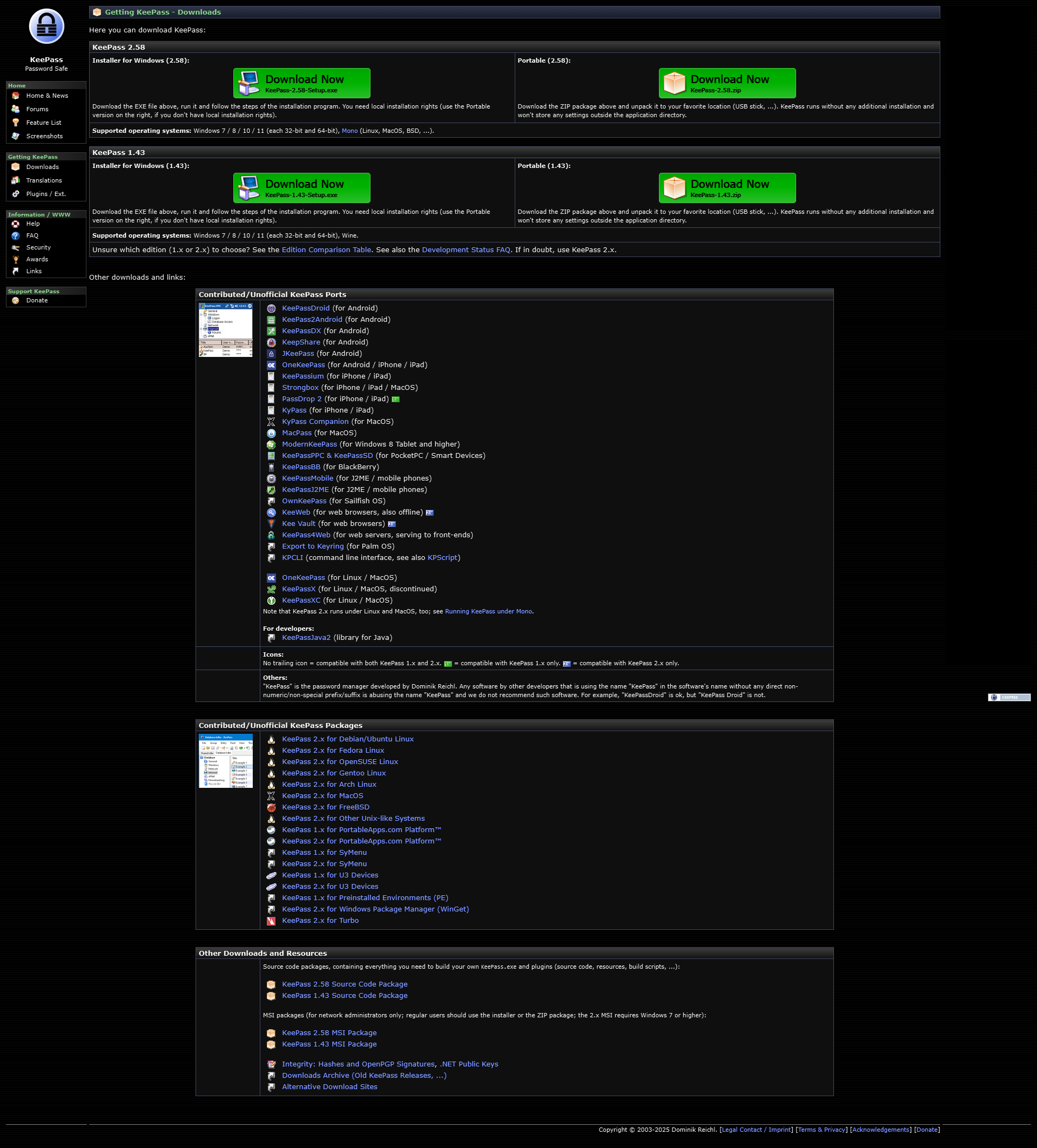Click the KeePass 2.58 Source Code package icon

[271, 984]
